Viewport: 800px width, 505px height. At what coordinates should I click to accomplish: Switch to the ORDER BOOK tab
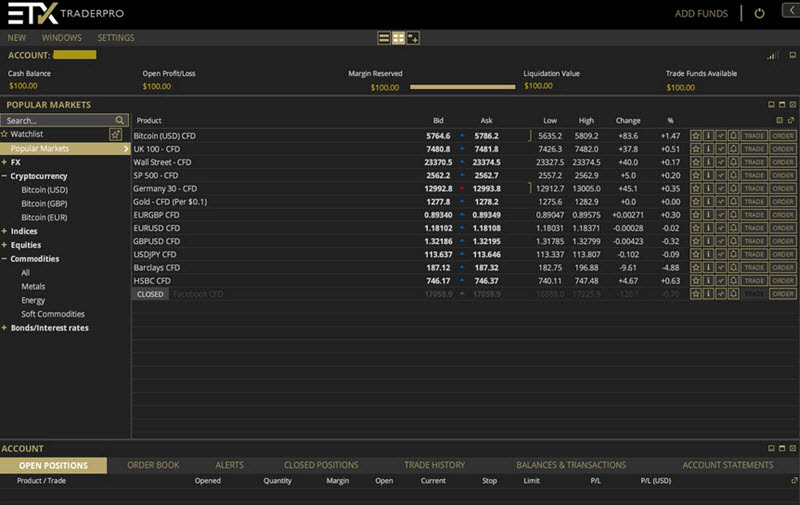click(153, 465)
